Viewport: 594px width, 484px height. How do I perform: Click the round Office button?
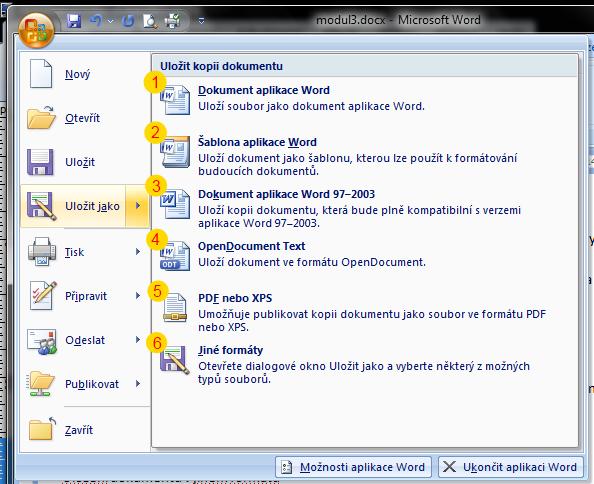(36, 30)
